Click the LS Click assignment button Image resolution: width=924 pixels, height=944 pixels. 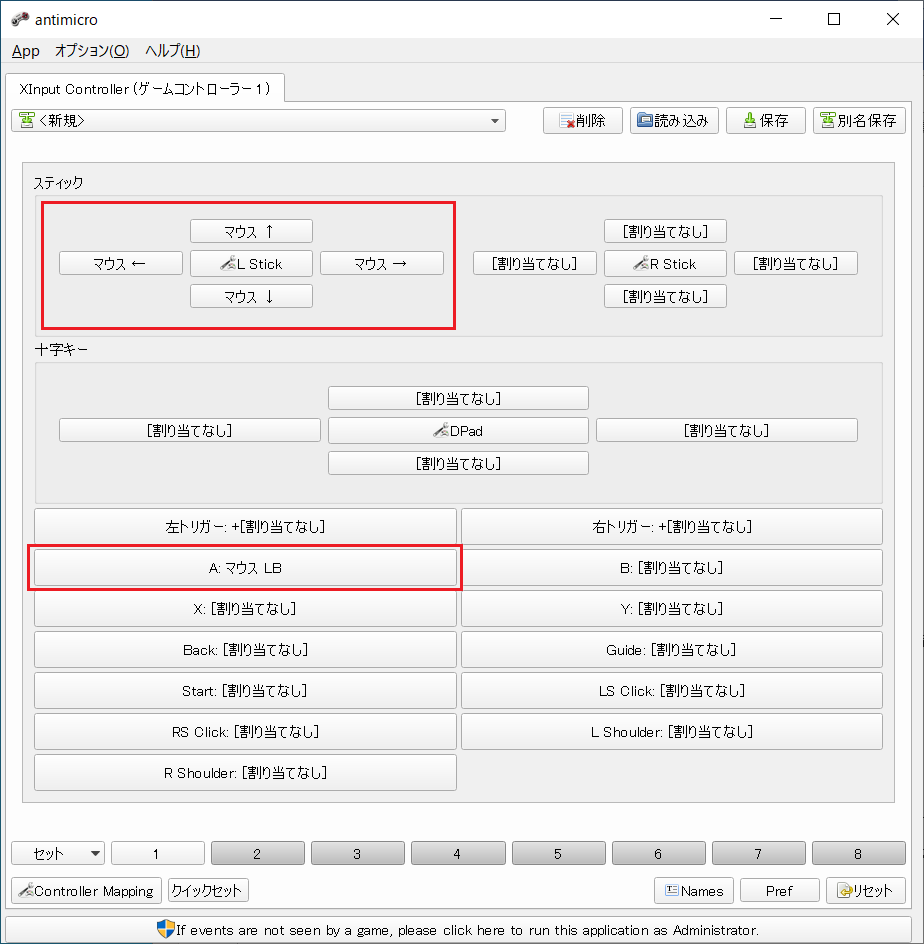[x=672, y=691]
